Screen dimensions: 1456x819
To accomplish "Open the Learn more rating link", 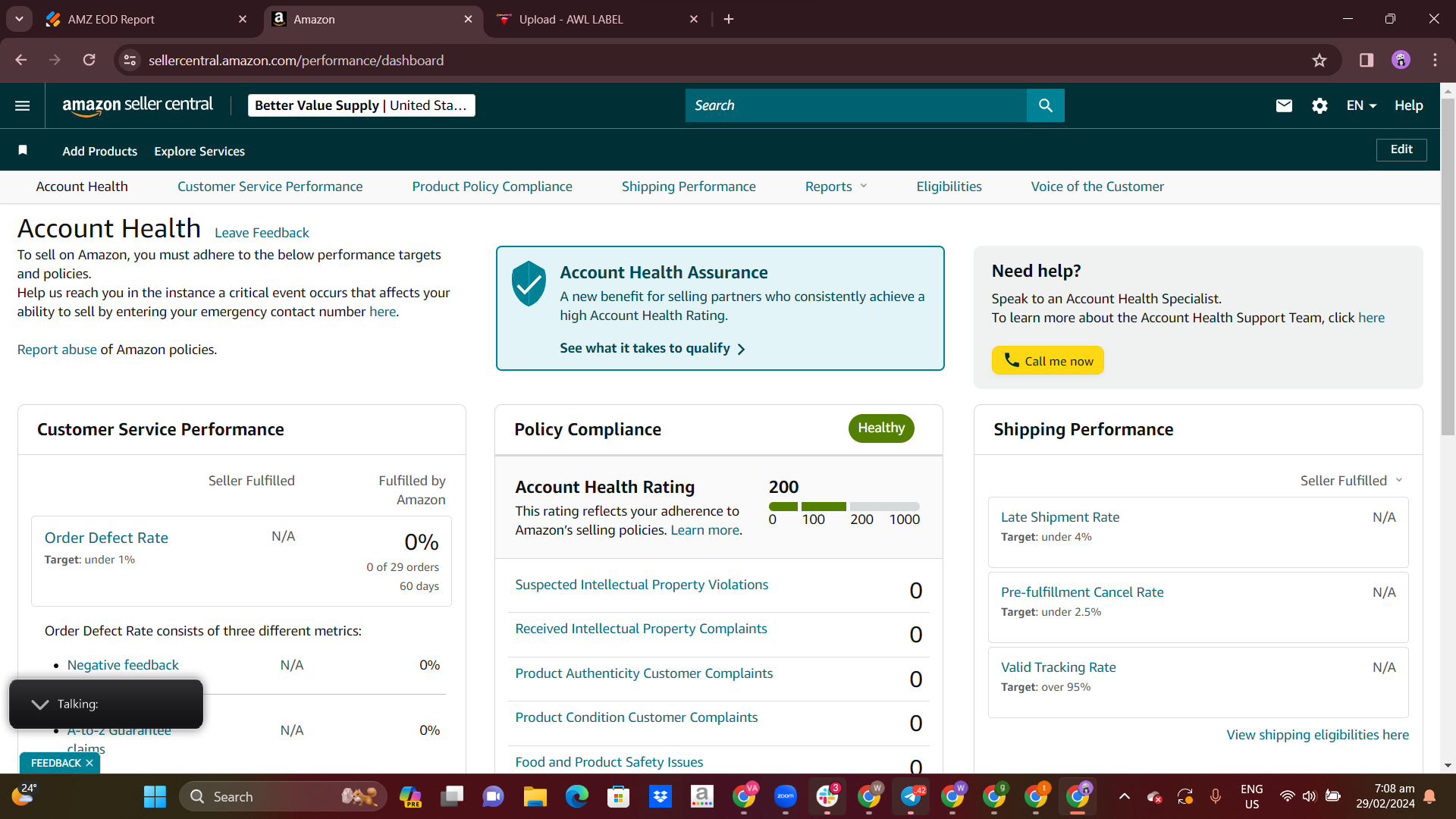I will pyautogui.click(x=704, y=530).
